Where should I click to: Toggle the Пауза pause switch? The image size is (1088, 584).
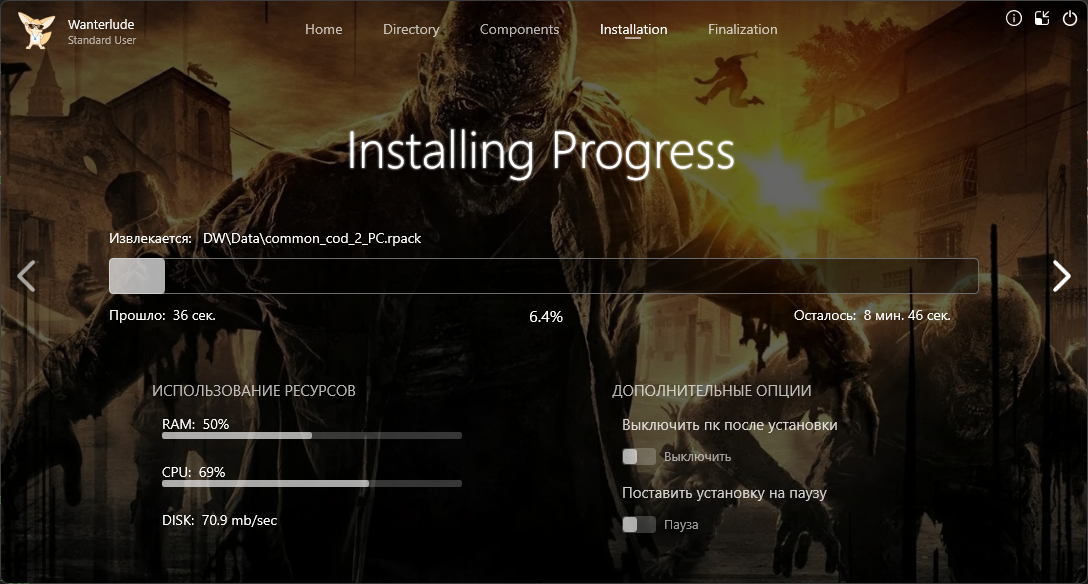(x=639, y=524)
